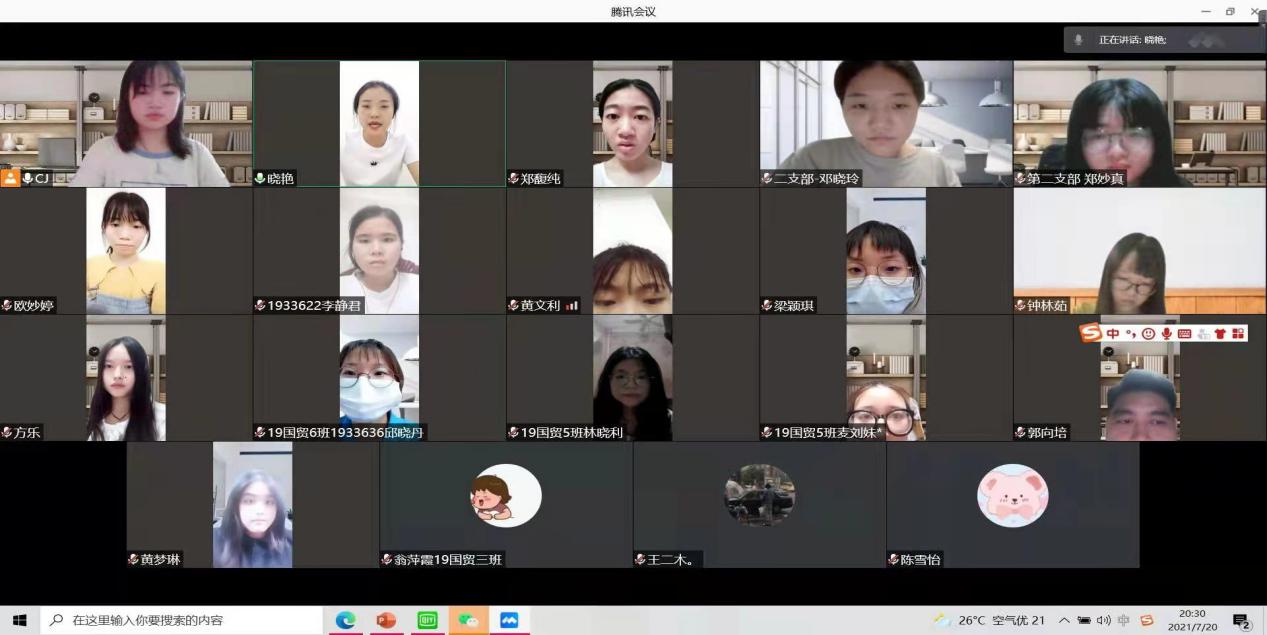The width and height of the screenshot is (1267, 635).
Task: Click the taskbar search box
Action: point(180,620)
